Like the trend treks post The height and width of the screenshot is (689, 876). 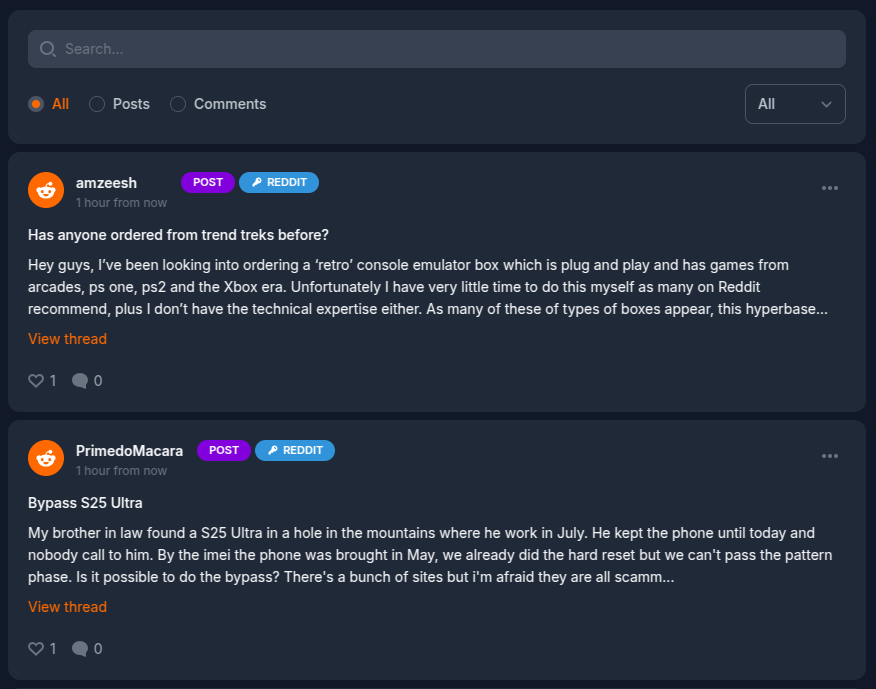[x=36, y=381]
